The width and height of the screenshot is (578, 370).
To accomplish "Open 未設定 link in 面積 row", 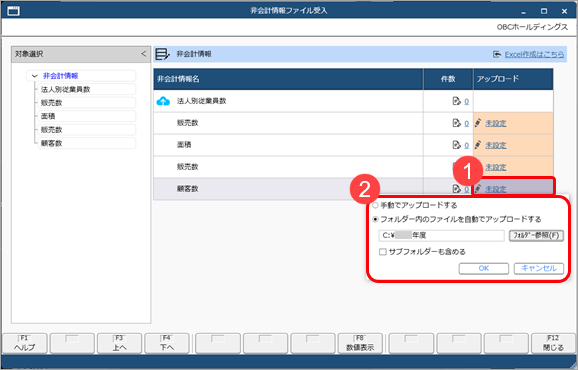I will pyautogui.click(x=496, y=145).
